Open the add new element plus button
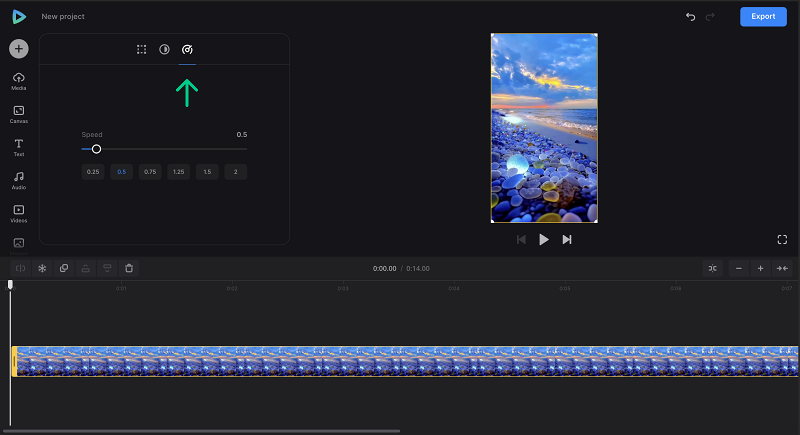The image size is (800, 435). pyautogui.click(x=18, y=49)
